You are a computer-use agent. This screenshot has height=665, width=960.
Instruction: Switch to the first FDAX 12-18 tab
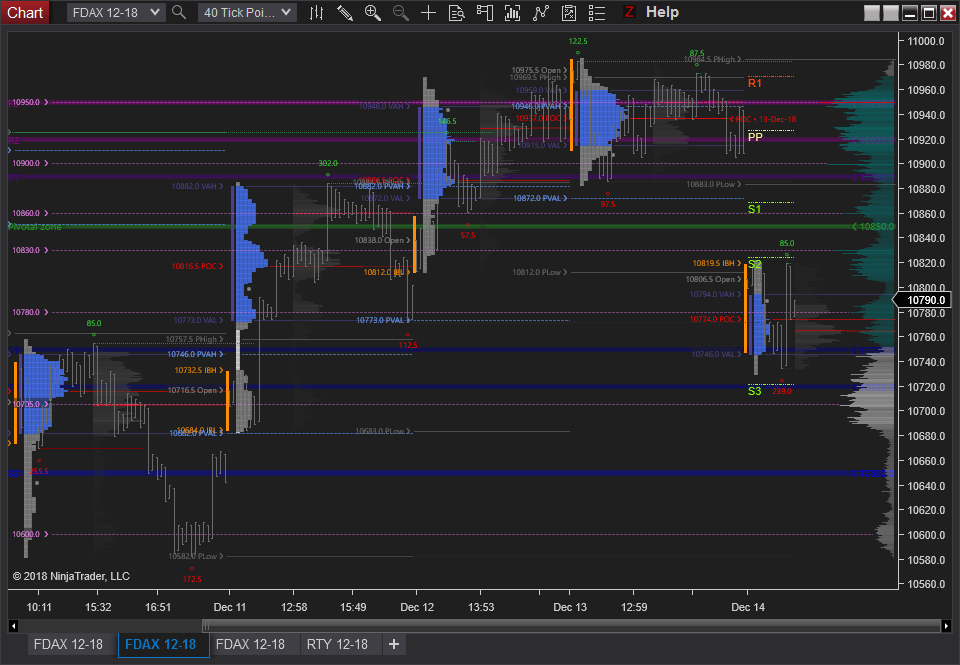coord(68,644)
